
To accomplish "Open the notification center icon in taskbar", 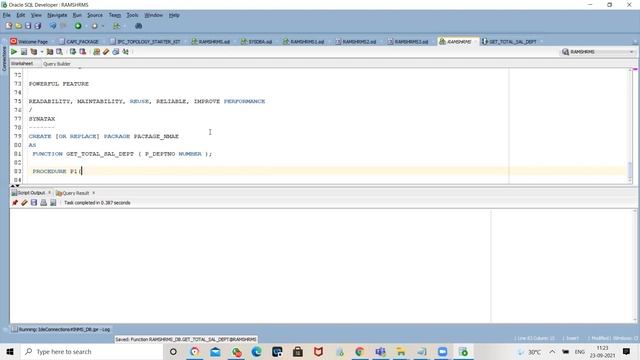I will (x=626, y=351).
